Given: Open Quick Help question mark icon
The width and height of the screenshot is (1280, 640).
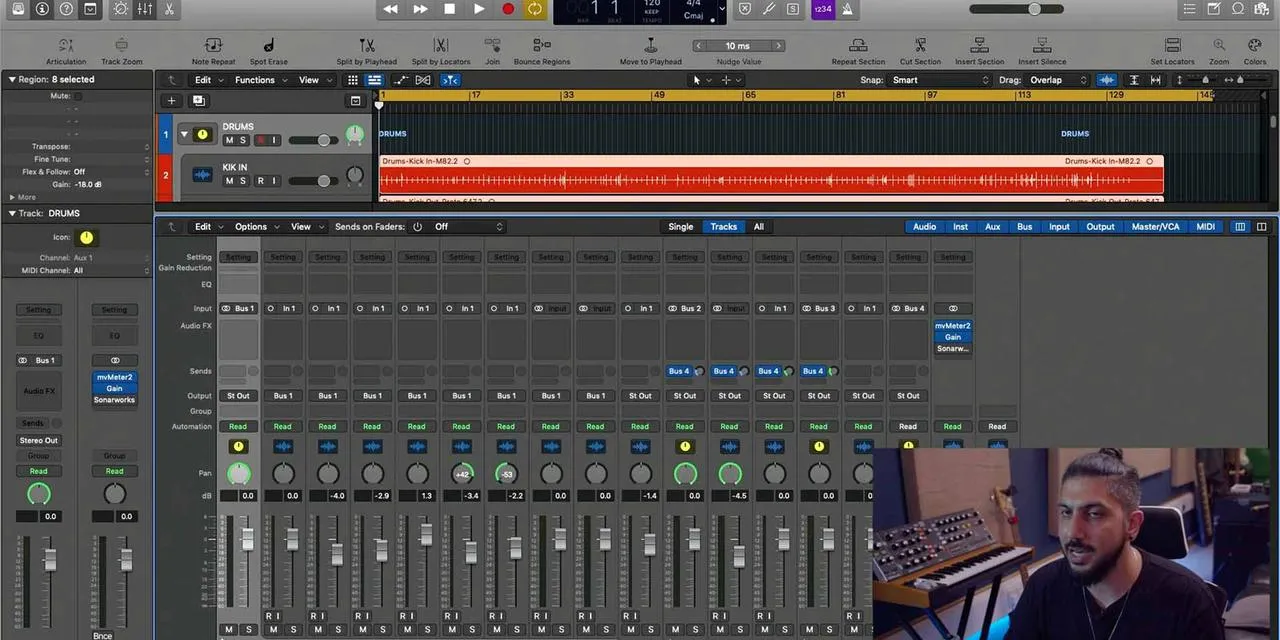Looking at the screenshot, I should click(66, 9).
